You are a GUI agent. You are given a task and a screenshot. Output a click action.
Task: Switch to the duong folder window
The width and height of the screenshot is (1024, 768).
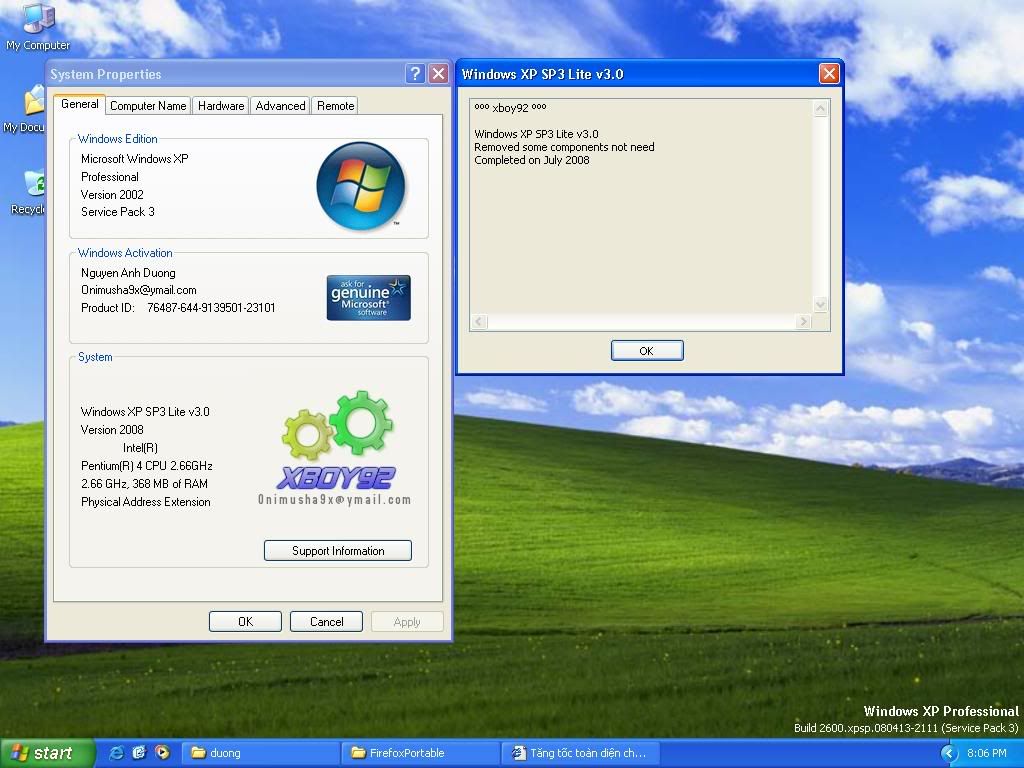pyautogui.click(x=260, y=753)
